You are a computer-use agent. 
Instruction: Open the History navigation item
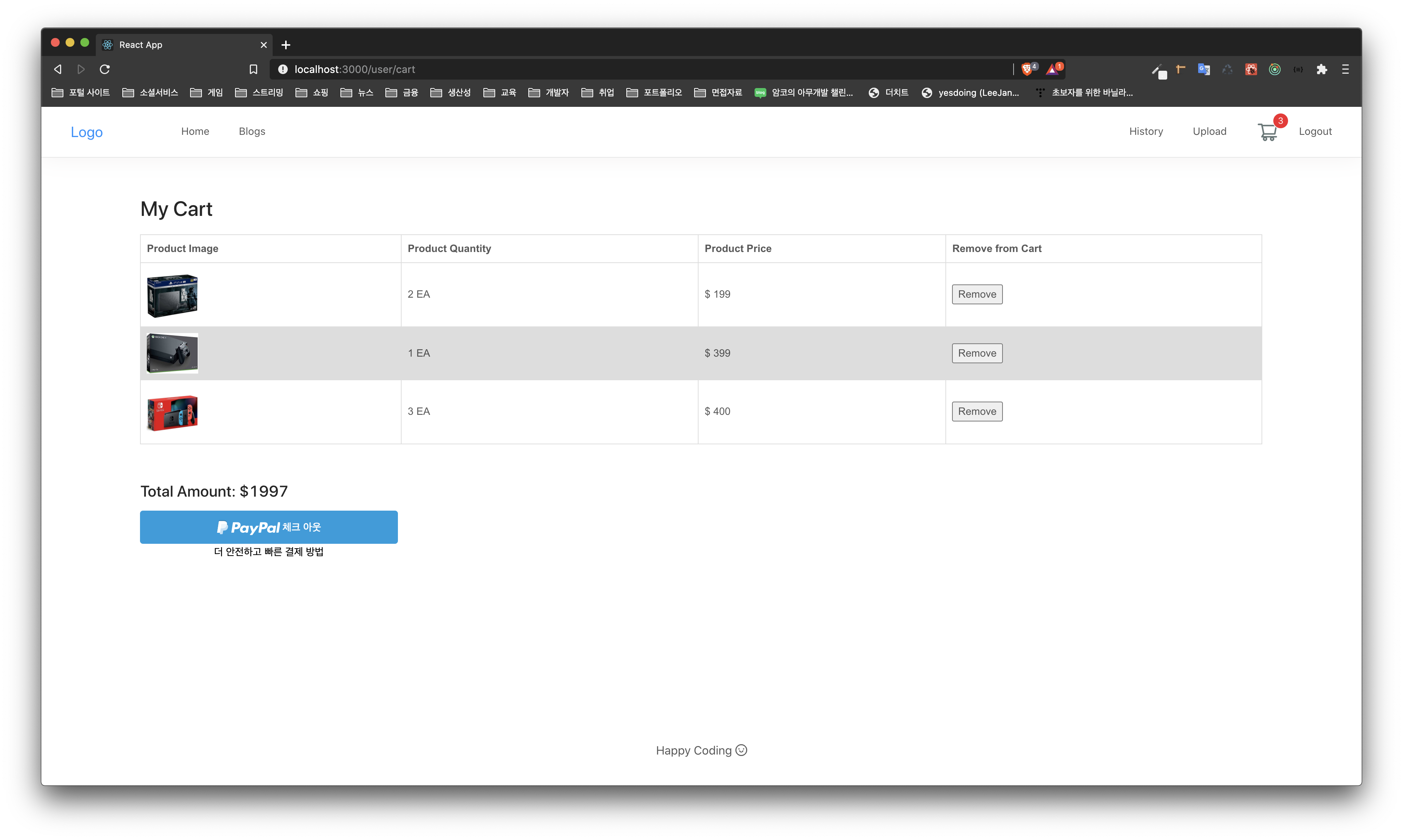coord(1145,131)
